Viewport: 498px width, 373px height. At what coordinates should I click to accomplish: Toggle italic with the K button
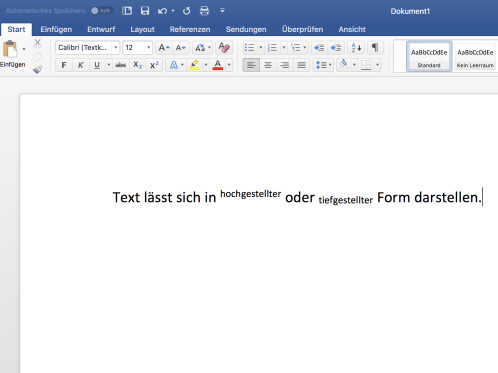80,65
